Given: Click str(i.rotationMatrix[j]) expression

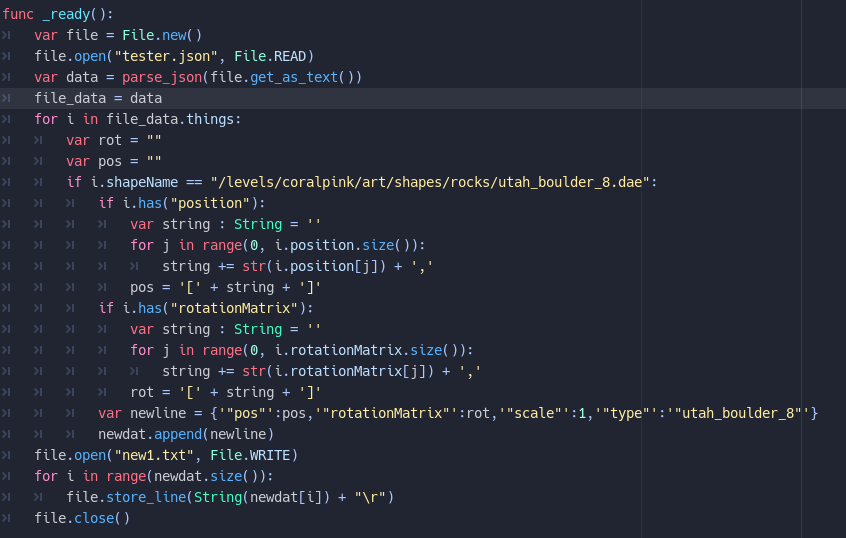Looking at the screenshot, I should [338, 372].
